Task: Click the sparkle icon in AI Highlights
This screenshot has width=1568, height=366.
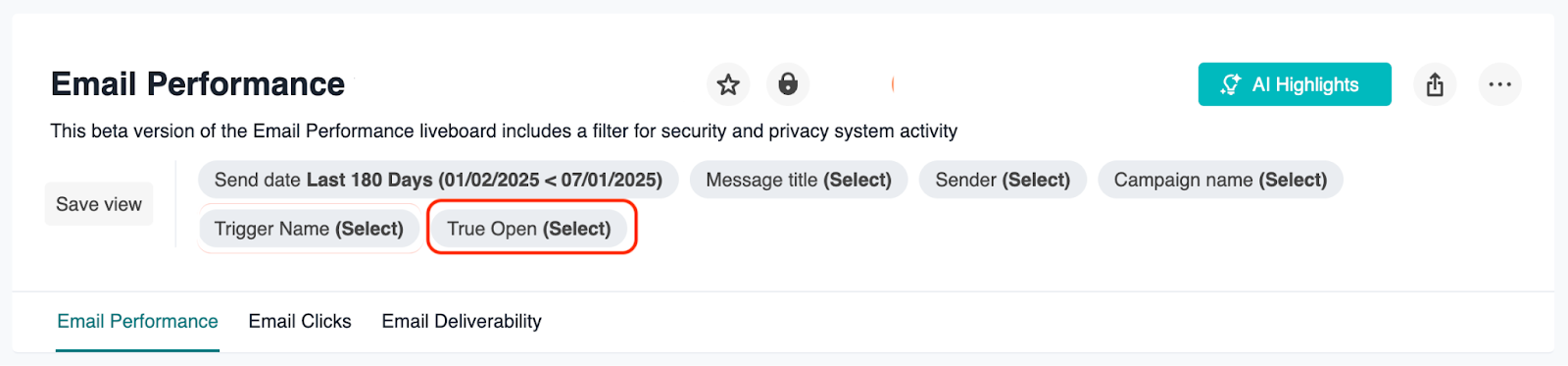Action: click(x=1231, y=84)
